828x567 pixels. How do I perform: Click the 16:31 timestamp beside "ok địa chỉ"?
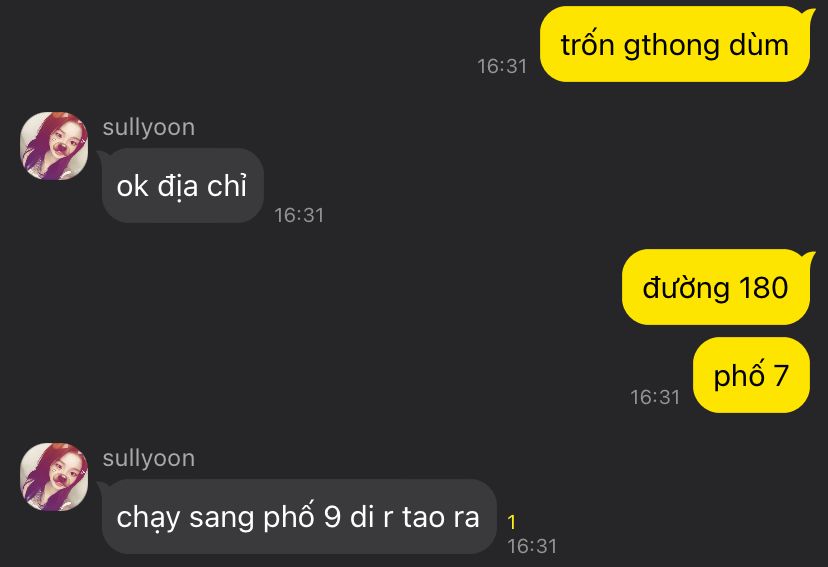(299, 215)
